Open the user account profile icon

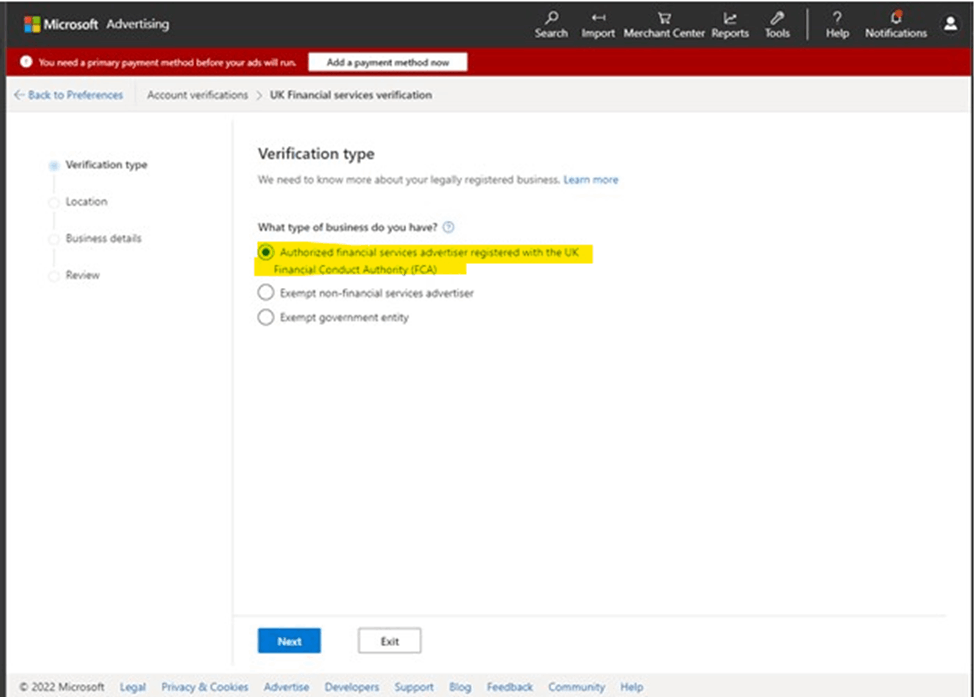(x=950, y=24)
